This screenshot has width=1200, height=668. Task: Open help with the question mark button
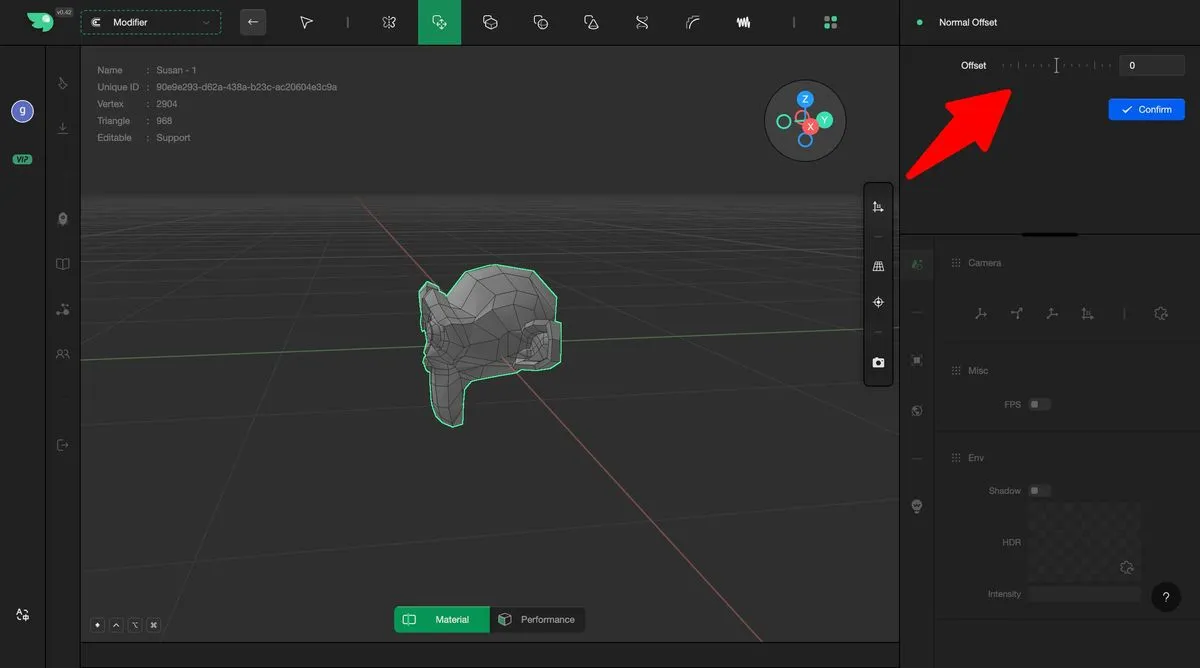coord(1165,597)
